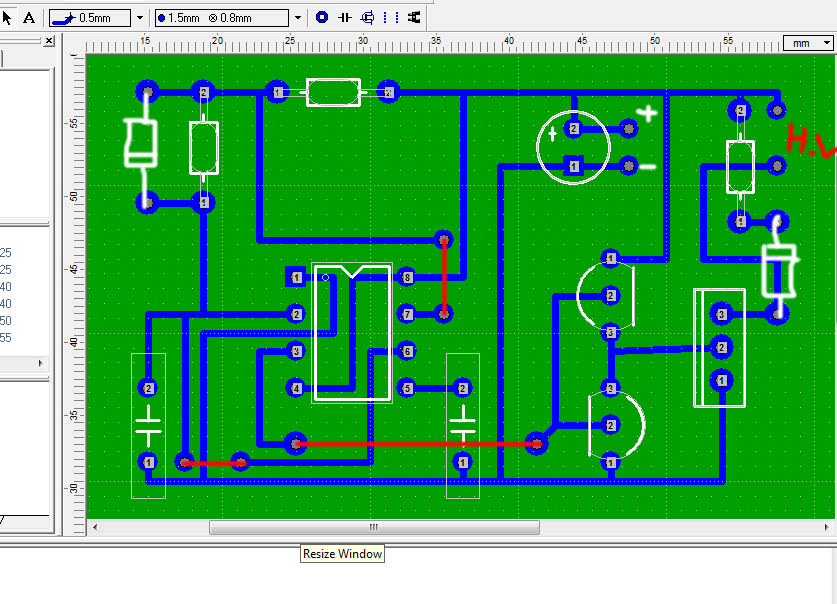This screenshot has height=604, width=837.
Task: Click the left panel's small right scroll arrow
Action: click(41, 363)
